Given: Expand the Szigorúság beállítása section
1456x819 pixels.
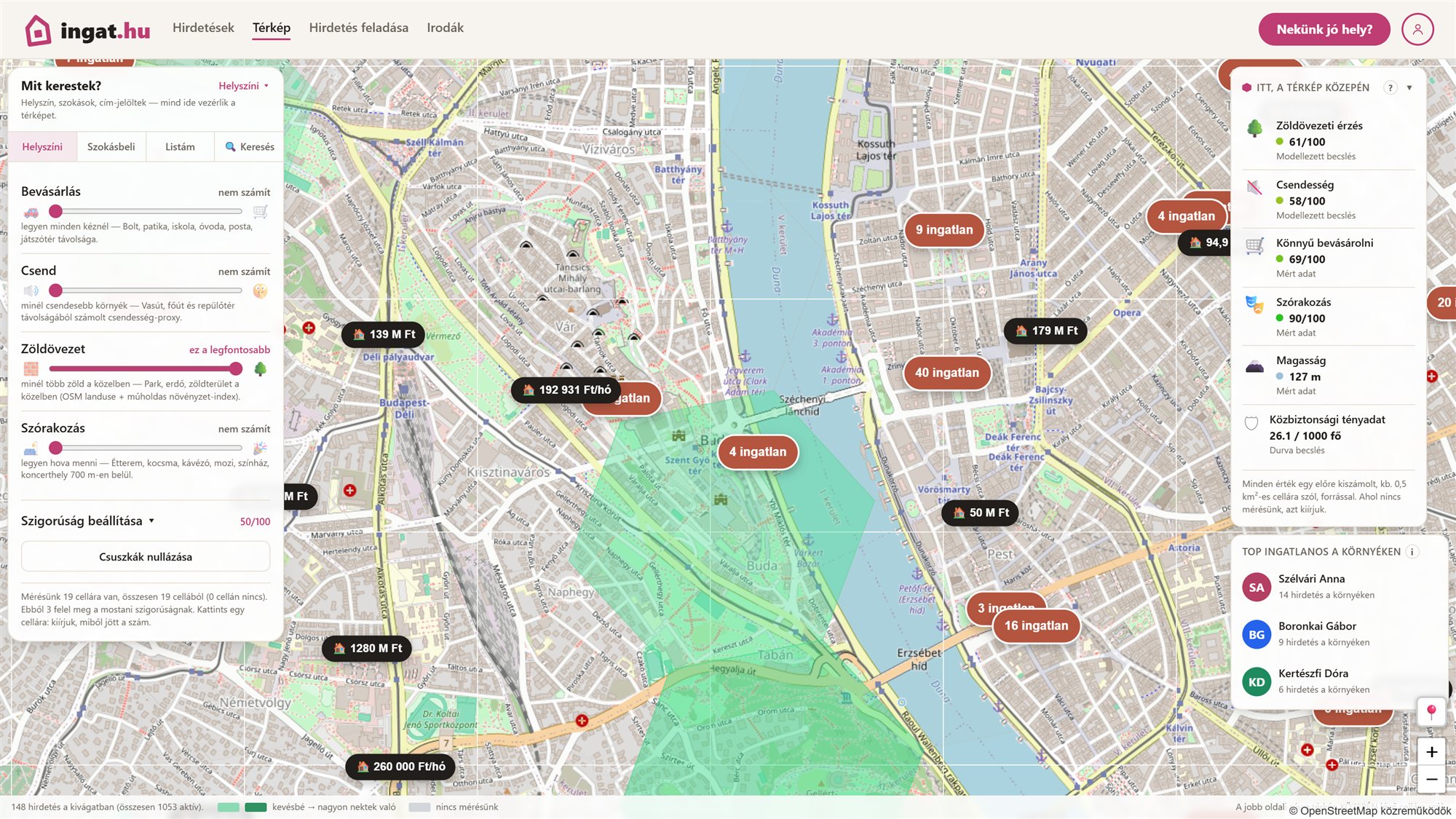Looking at the screenshot, I should [x=87, y=521].
